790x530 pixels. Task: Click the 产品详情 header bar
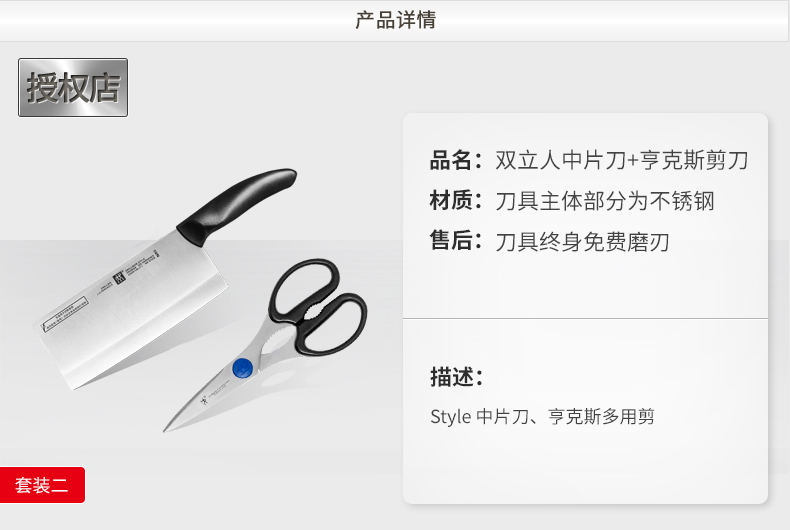[395, 21]
